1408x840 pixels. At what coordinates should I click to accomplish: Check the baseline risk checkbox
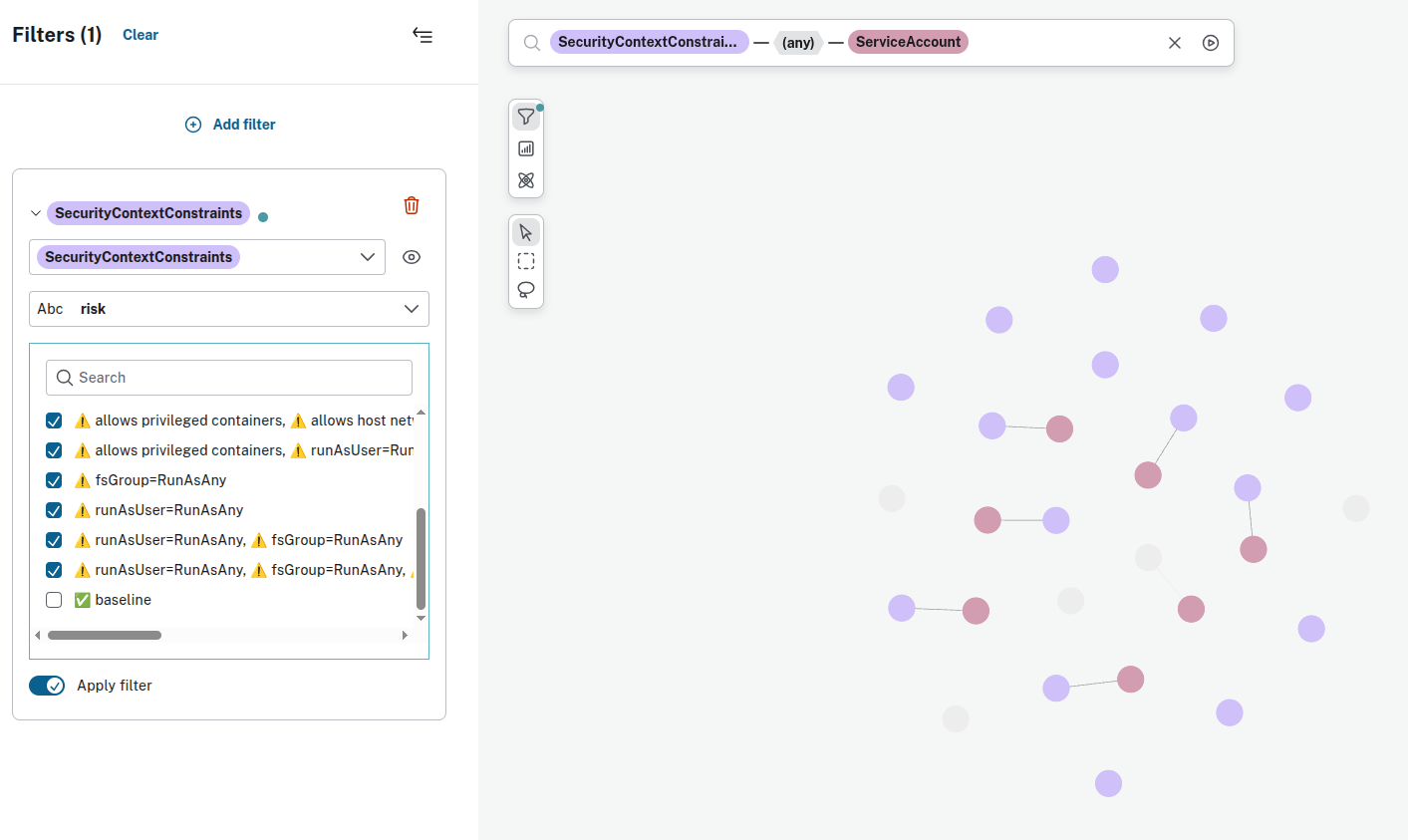[54, 600]
